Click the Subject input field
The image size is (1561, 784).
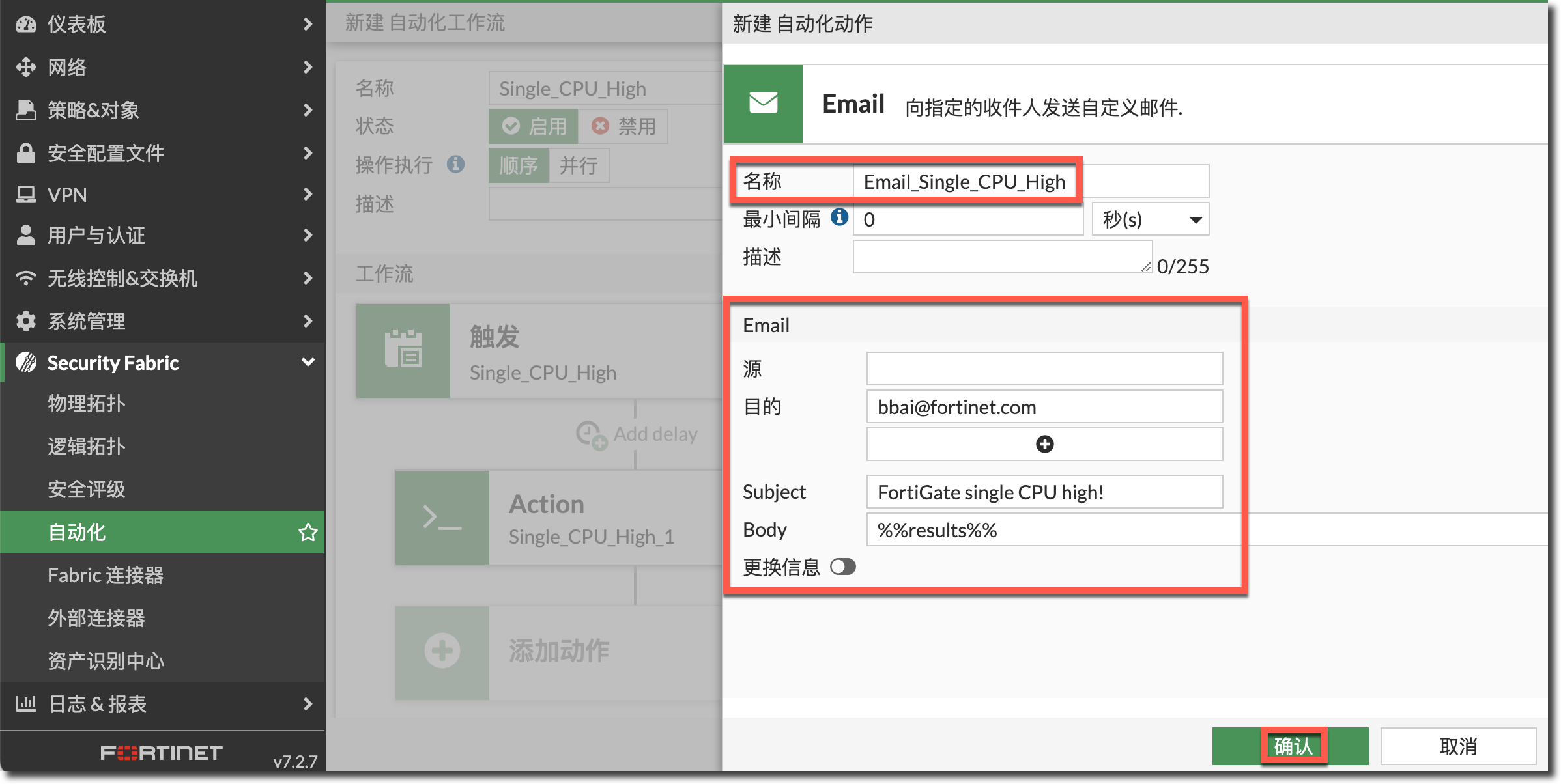(x=1044, y=492)
